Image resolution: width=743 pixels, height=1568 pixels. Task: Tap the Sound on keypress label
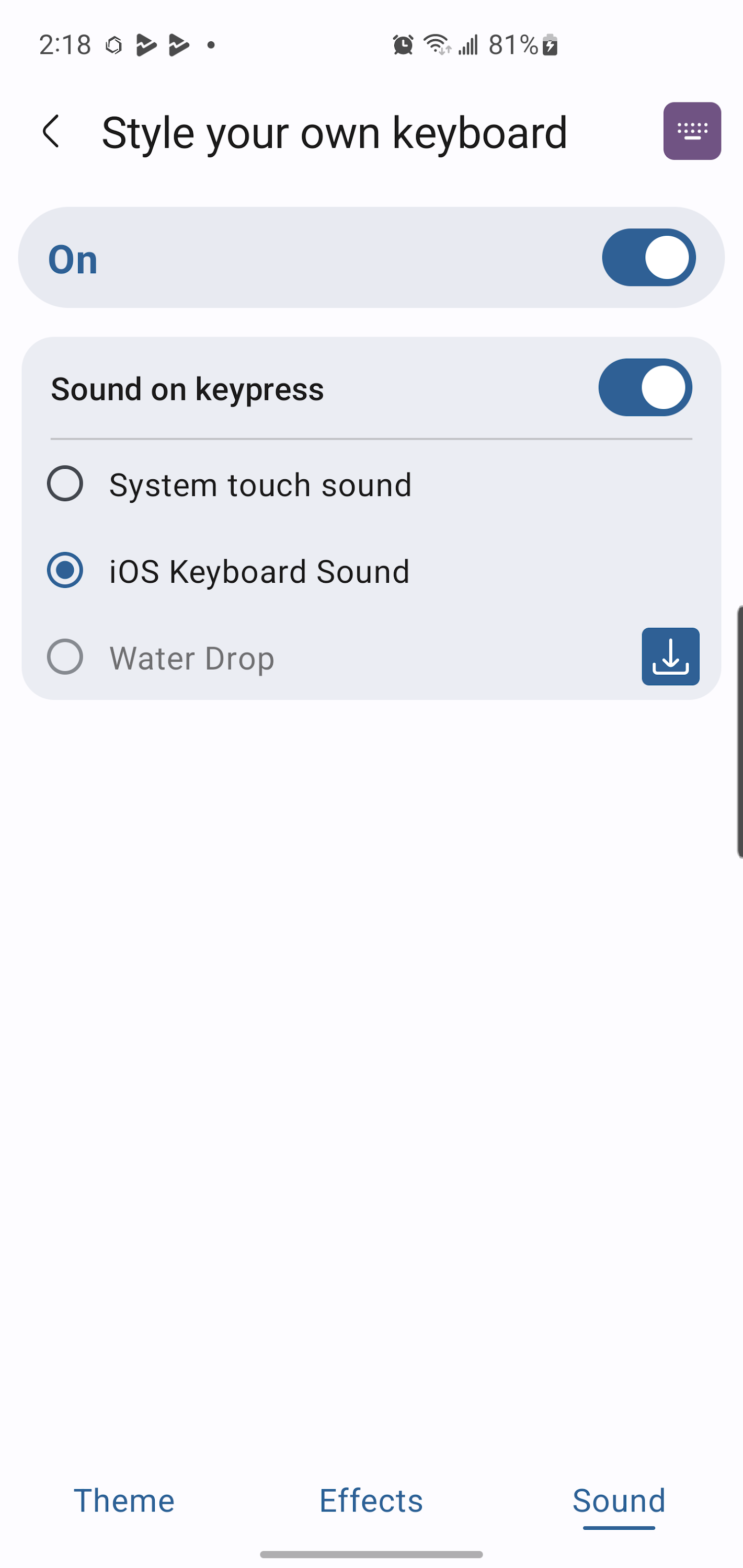pyautogui.click(x=187, y=389)
